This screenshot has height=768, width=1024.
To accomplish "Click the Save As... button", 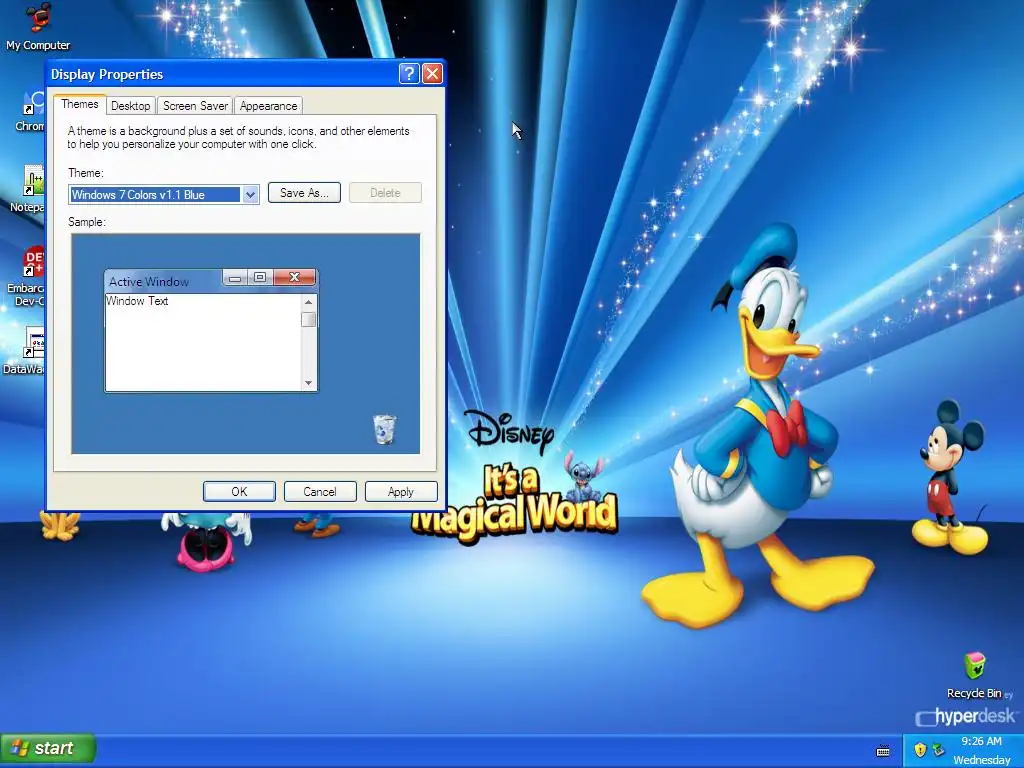I will click(304, 193).
